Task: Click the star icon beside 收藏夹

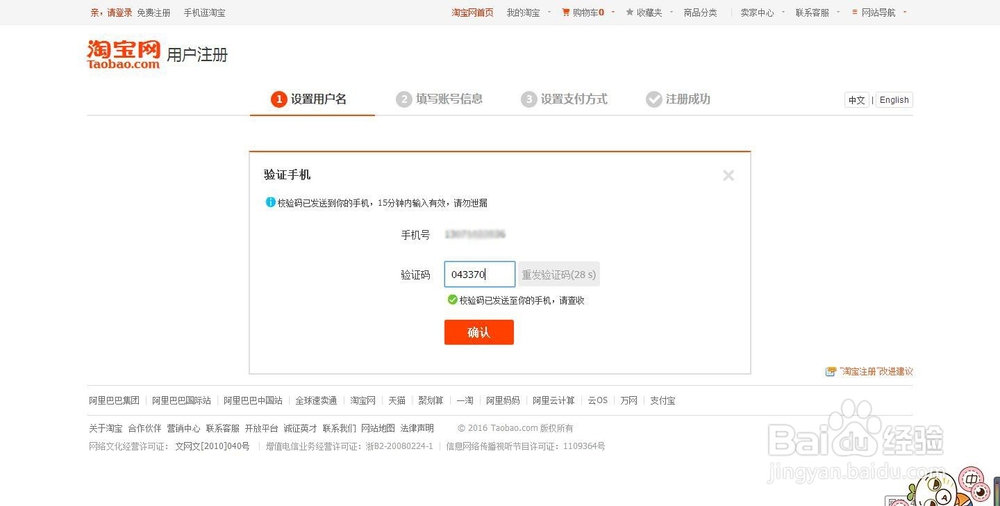Action: click(629, 12)
